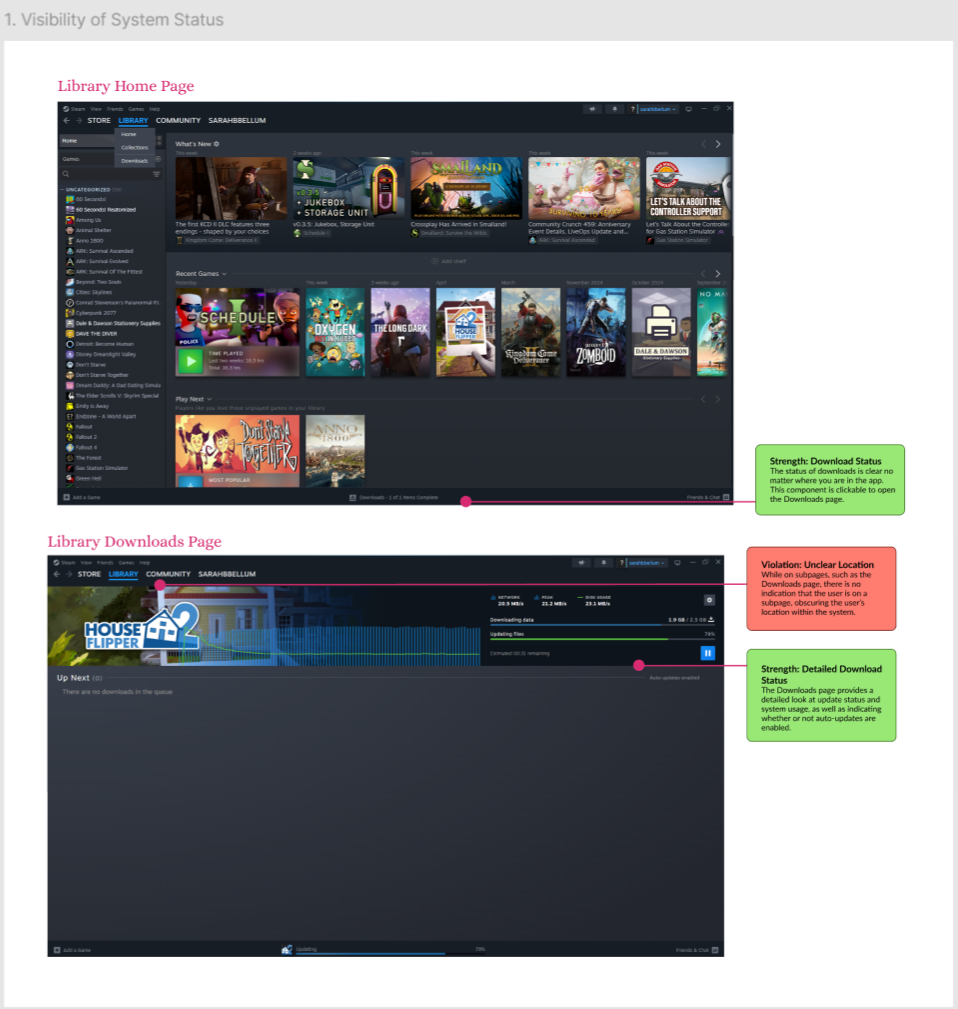
Task: Click Add a Game plus on Home Page
Action: (66, 497)
